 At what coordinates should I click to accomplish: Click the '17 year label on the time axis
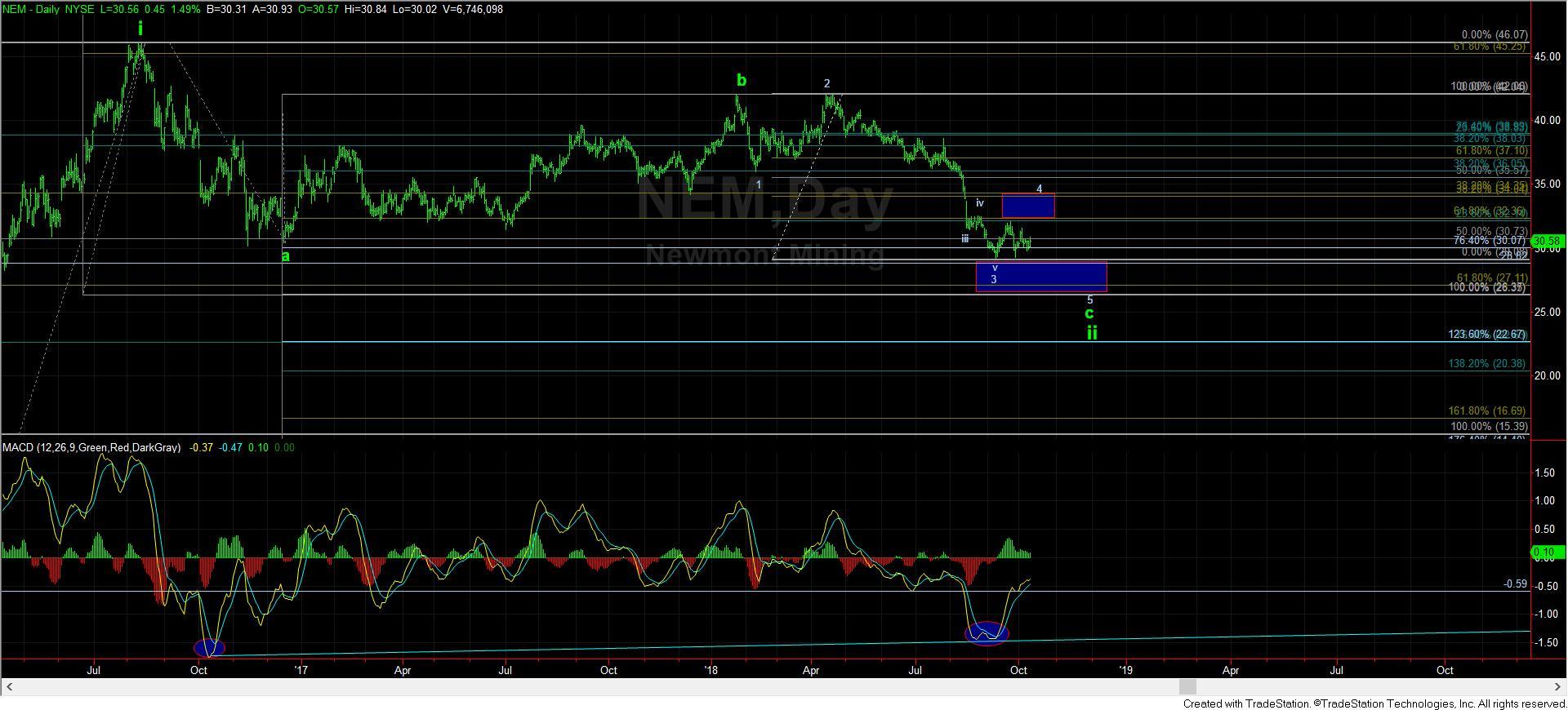[301, 671]
